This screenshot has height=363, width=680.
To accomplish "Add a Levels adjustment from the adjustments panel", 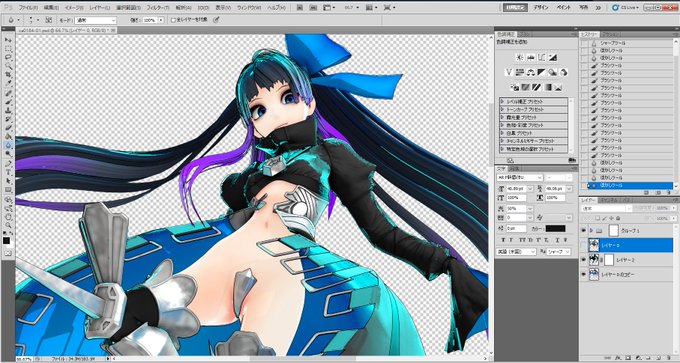I will 530,57.
